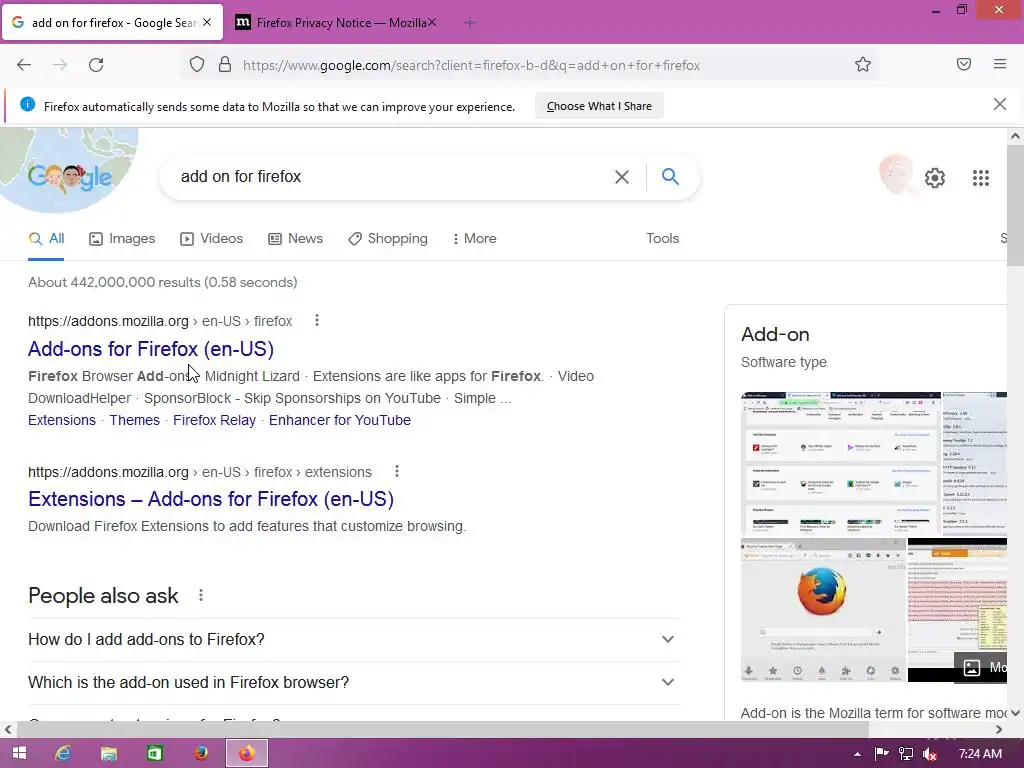Open the Google apps grid
Image resolution: width=1024 pixels, height=768 pixels.
click(981, 178)
